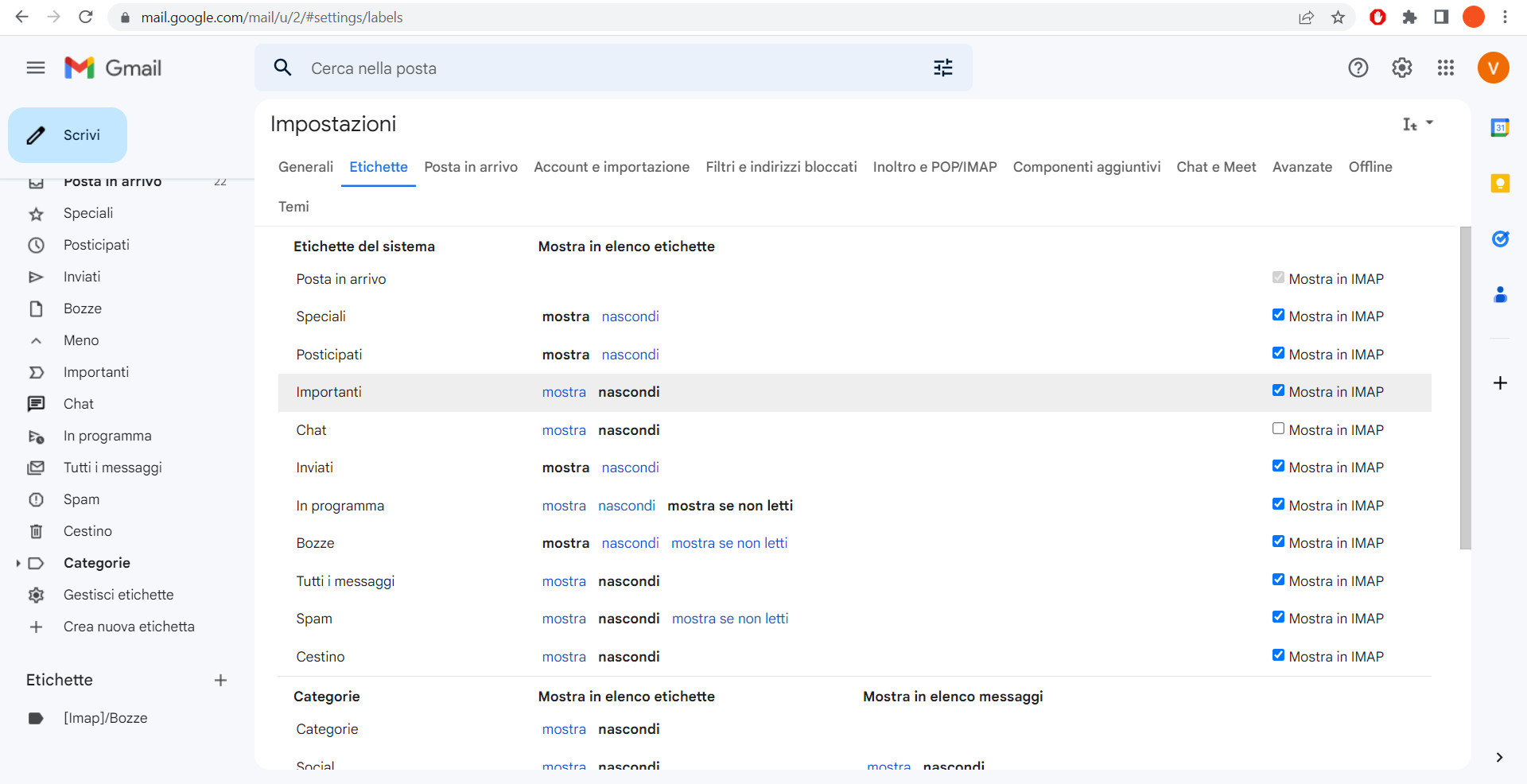The width and height of the screenshot is (1527, 784).
Task: Open Google Keep side panel icon
Action: tap(1499, 184)
